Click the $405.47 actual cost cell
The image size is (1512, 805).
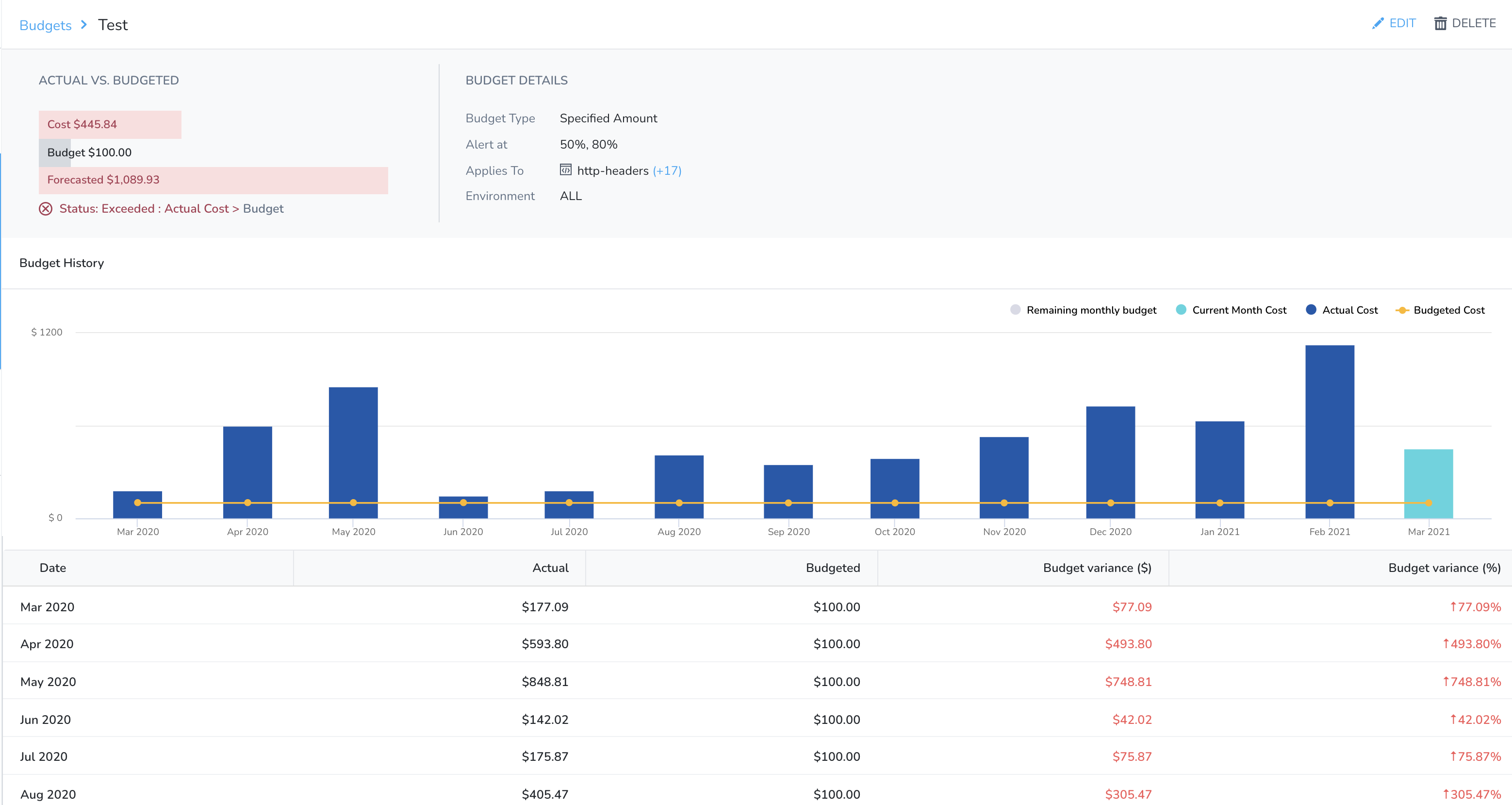tap(545, 794)
